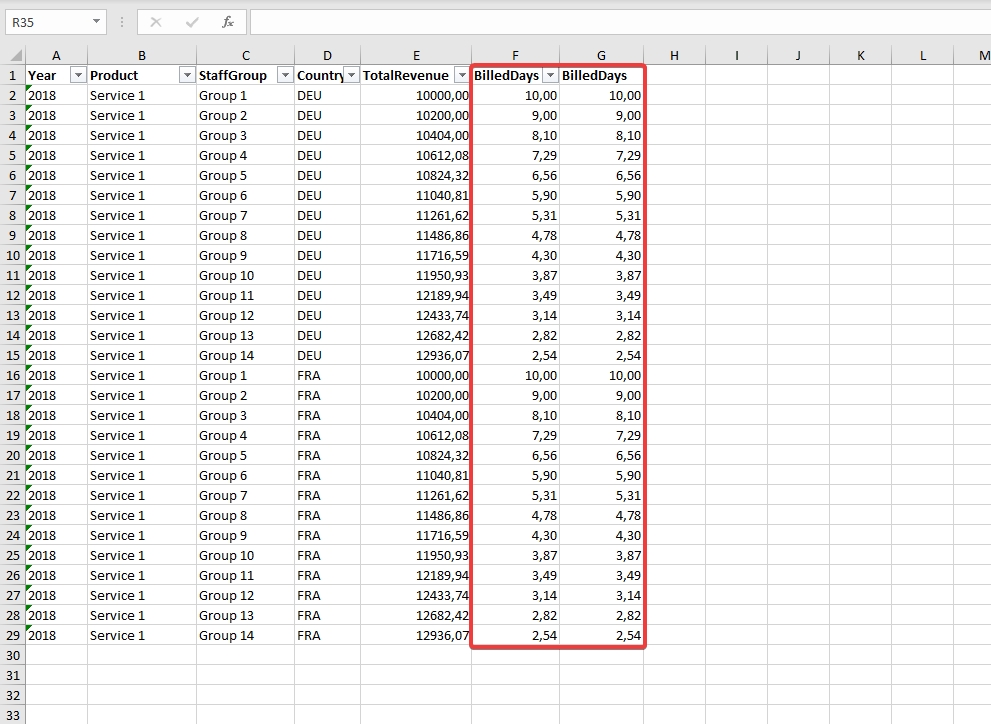
Task: Expand the StaffGroup filter dropdown
Action: tap(284, 76)
